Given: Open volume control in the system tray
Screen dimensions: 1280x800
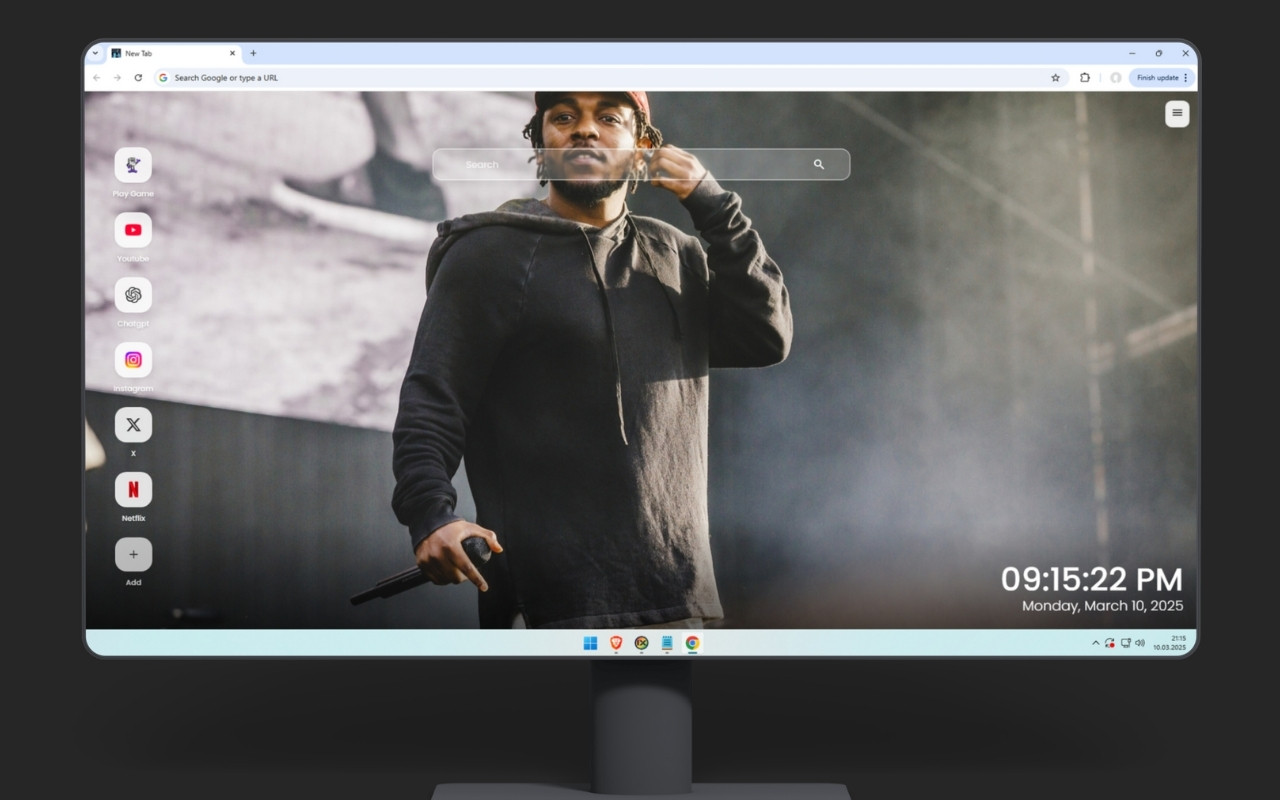Looking at the screenshot, I should (1140, 642).
